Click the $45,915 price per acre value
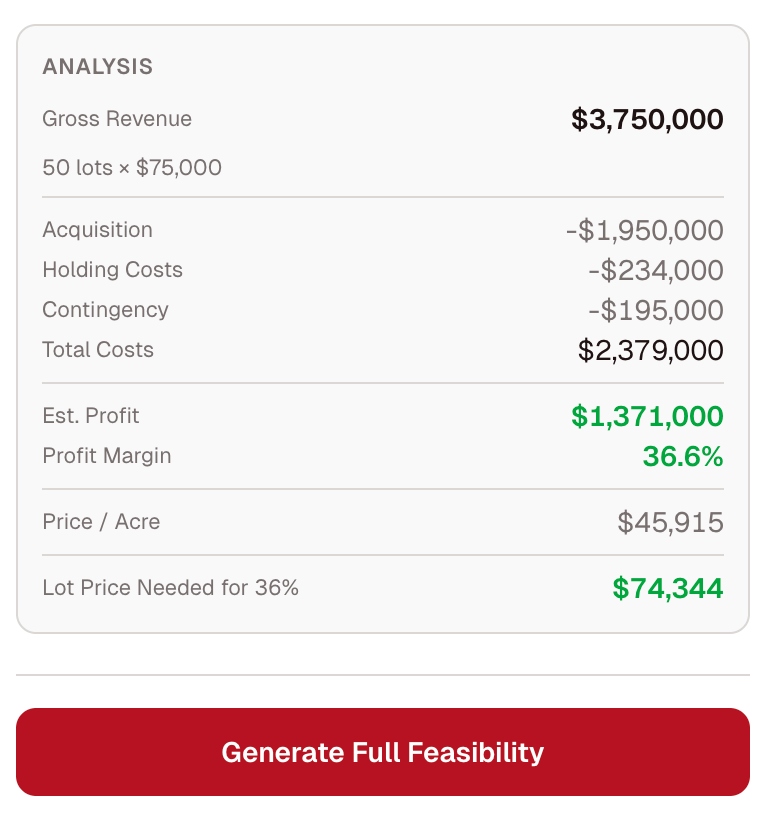Image resolution: width=772 pixels, height=822 pixels. point(670,522)
